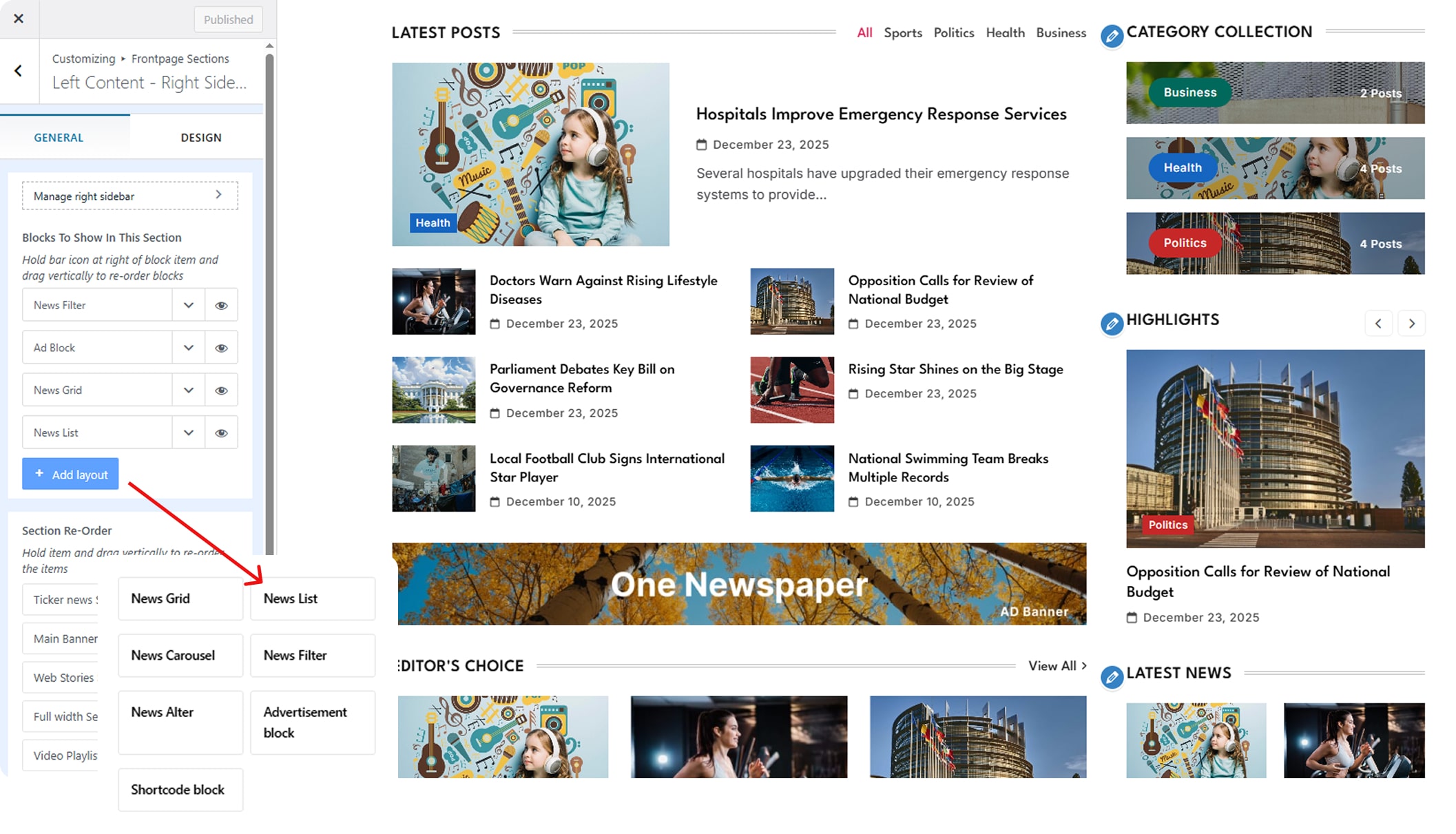The image size is (1456, 834).
Task: Click pencil edit icon beside Category Collection
Action: (x=1111, y=36)
